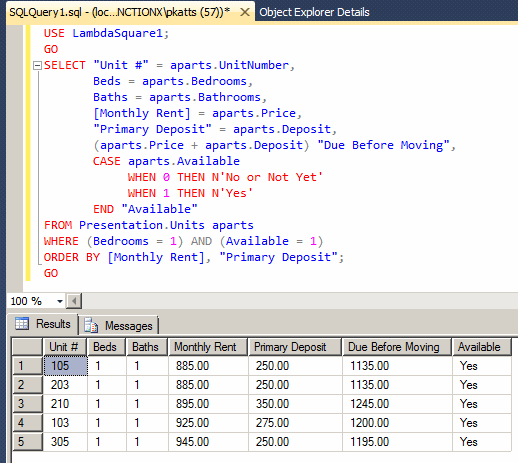
Task: Select the Unit # column header
Action: pos(65,347)
